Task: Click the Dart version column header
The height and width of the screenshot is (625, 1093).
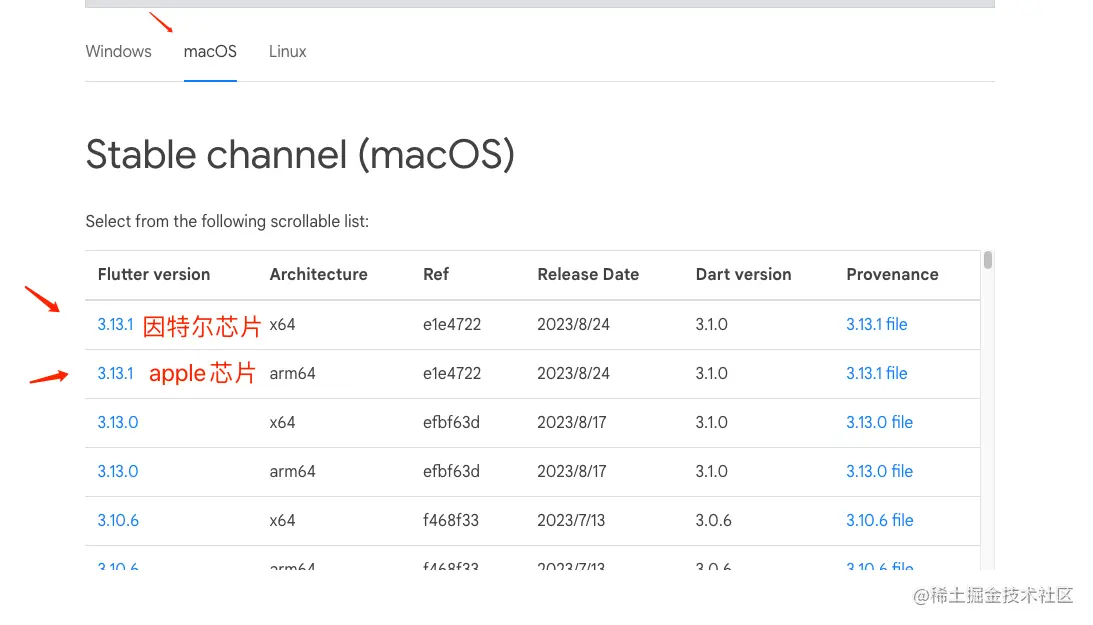Action: tap(743, 275)
